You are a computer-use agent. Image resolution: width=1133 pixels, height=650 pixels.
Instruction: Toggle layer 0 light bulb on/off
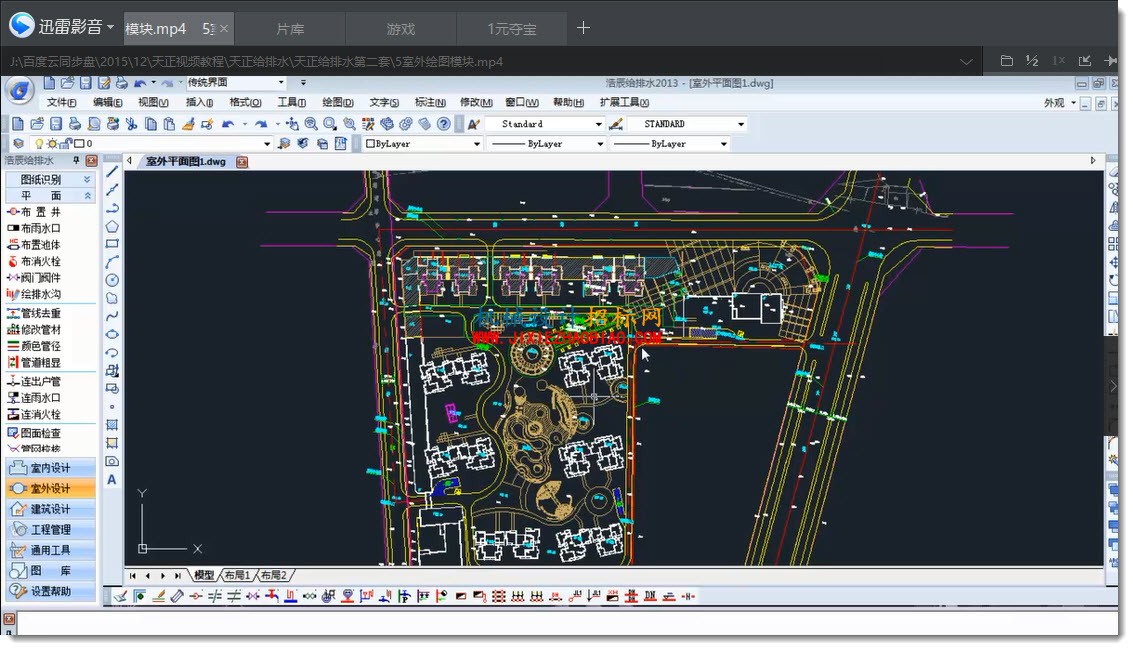[x=39, y=144]
